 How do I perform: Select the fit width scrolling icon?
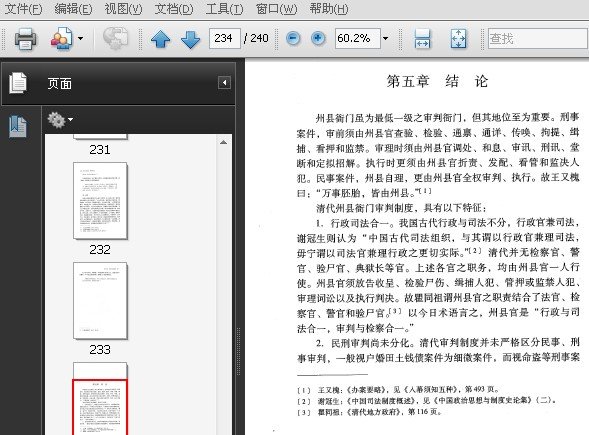pyautogui.click(x=423, y=39)
